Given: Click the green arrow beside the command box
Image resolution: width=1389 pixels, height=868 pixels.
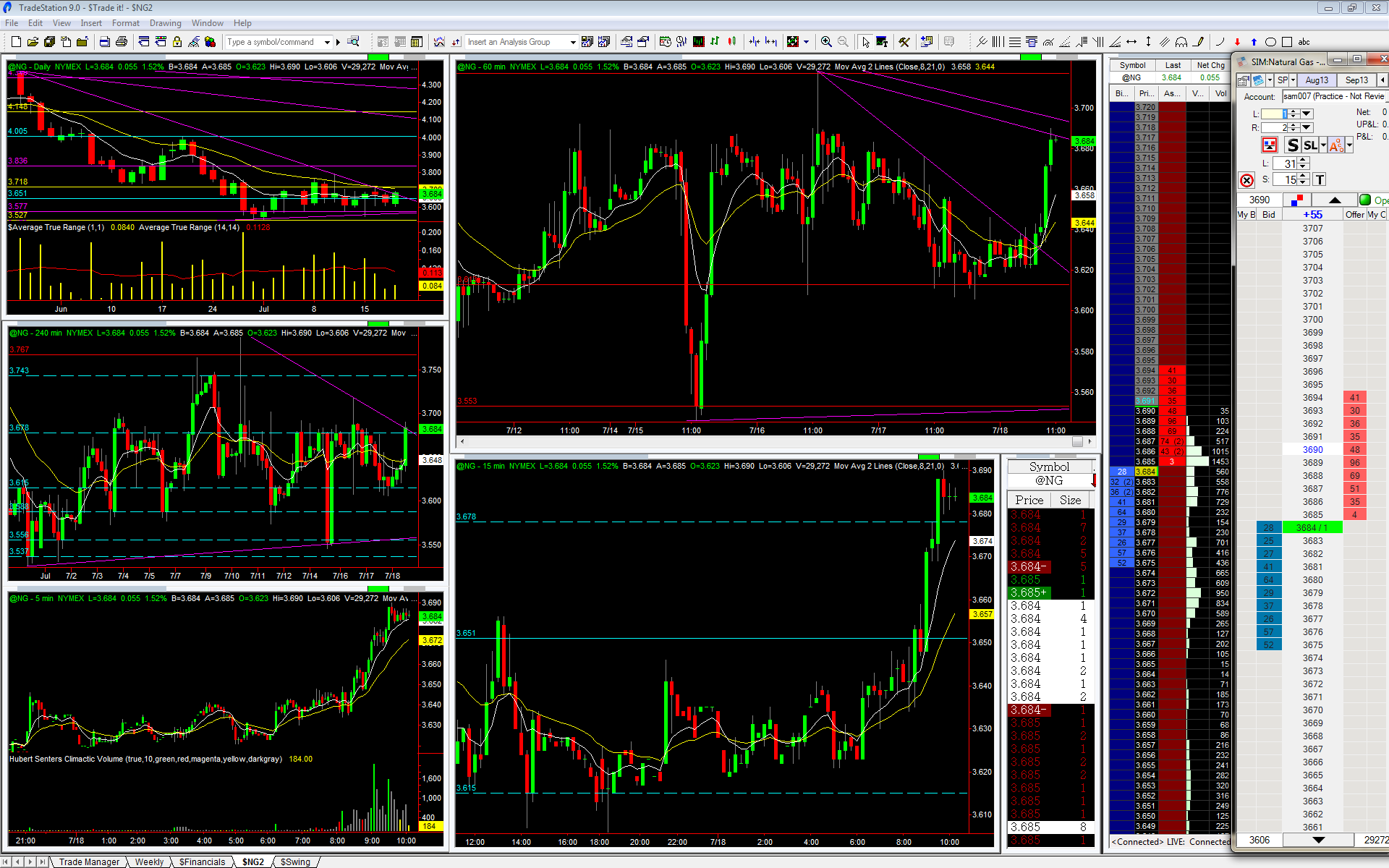Looking at the screenshot, I should [x=338, y=42].
